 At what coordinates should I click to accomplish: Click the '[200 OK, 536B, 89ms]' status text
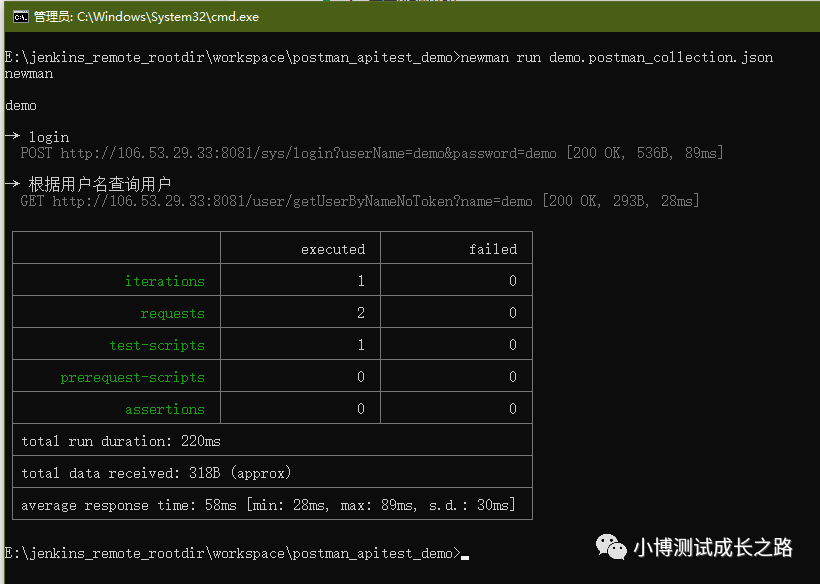[x=645, y=153]
